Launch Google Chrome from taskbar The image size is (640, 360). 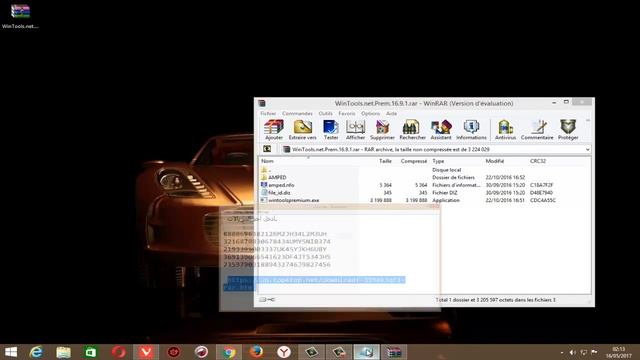point(229,352)
